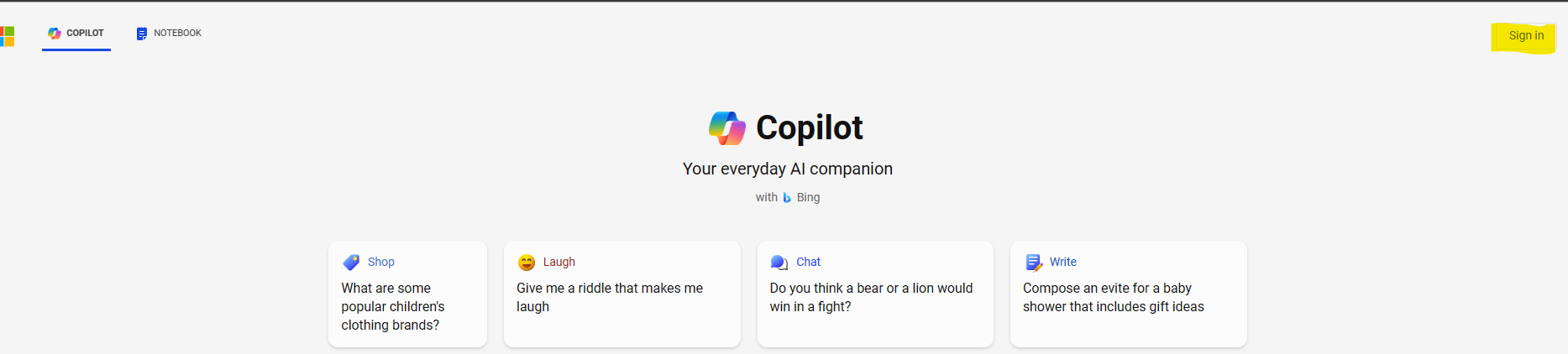
Task: Click the Write document pencil icon
Action: click(1034, 263)
